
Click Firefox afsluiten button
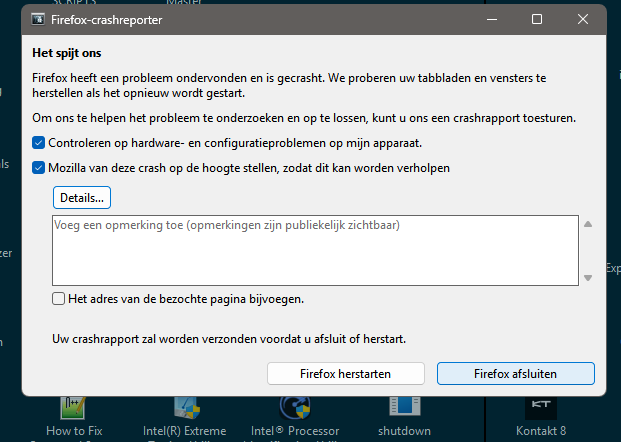click(x=516, y=373)
